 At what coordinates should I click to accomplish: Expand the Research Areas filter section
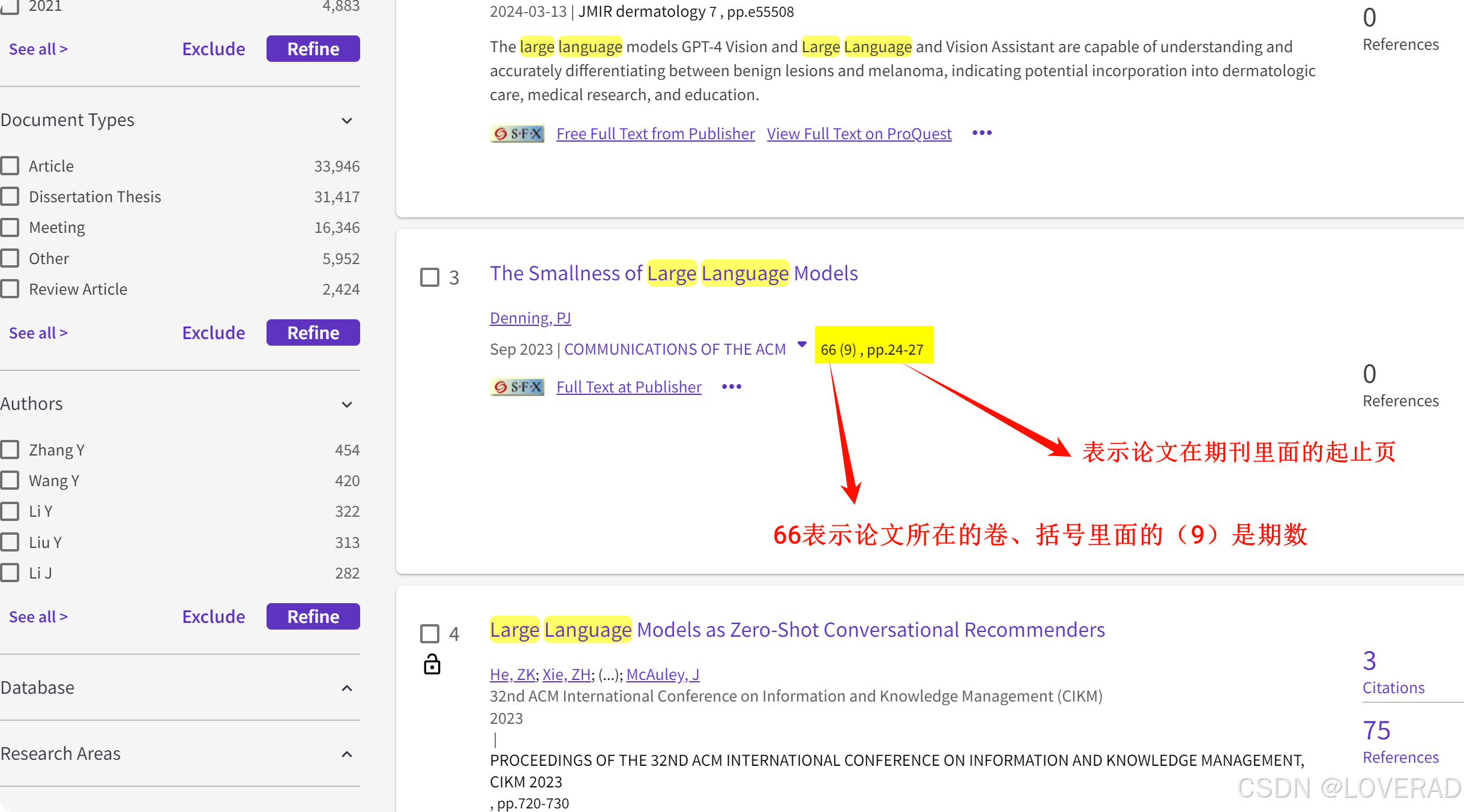pos(346,754)
